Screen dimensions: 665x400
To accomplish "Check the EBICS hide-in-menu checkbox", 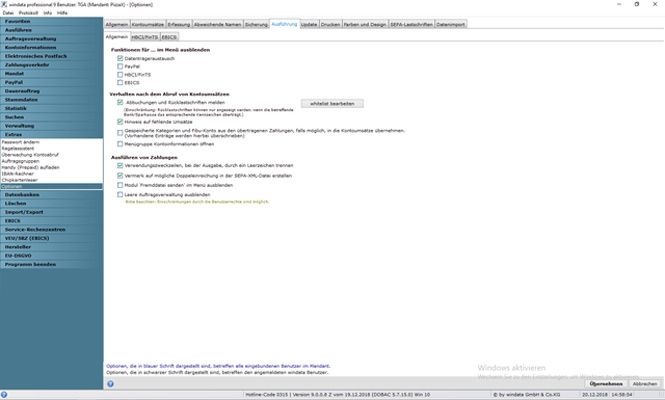I will point(120,82).
